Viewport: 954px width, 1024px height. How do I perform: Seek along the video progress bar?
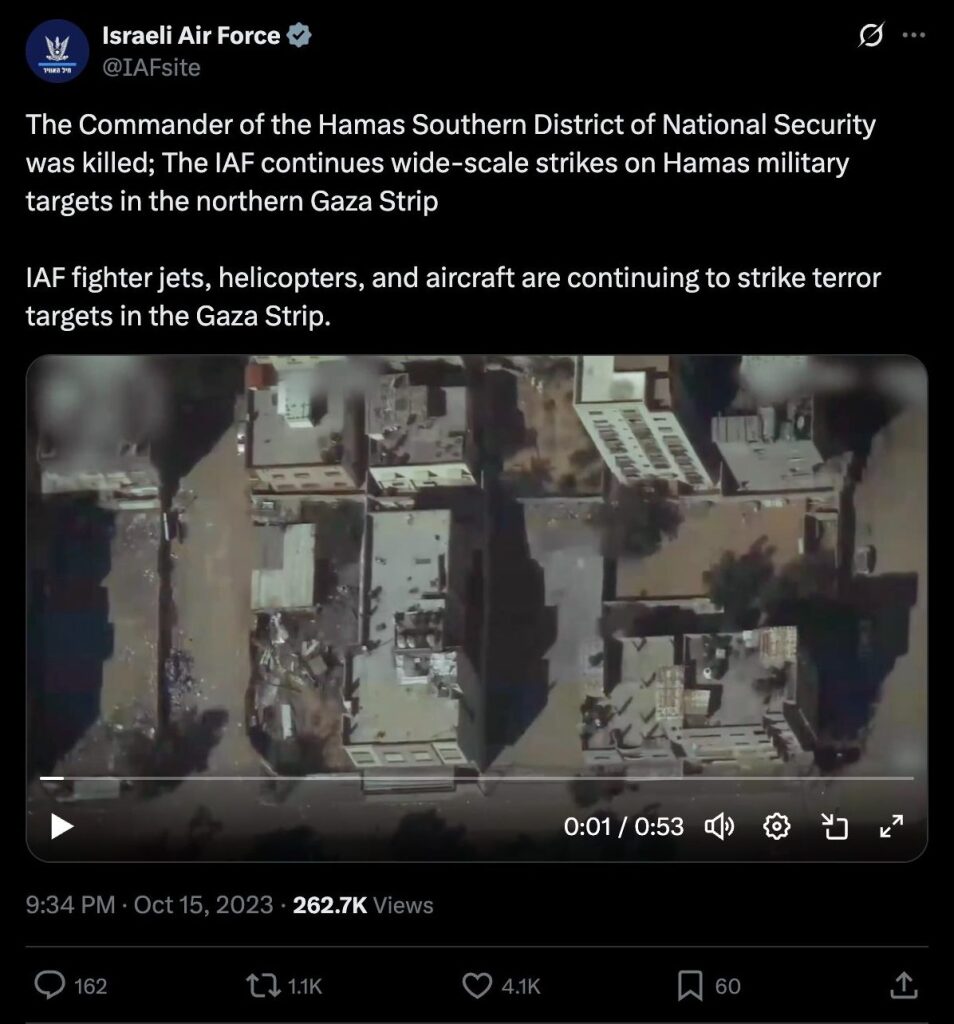477,778
